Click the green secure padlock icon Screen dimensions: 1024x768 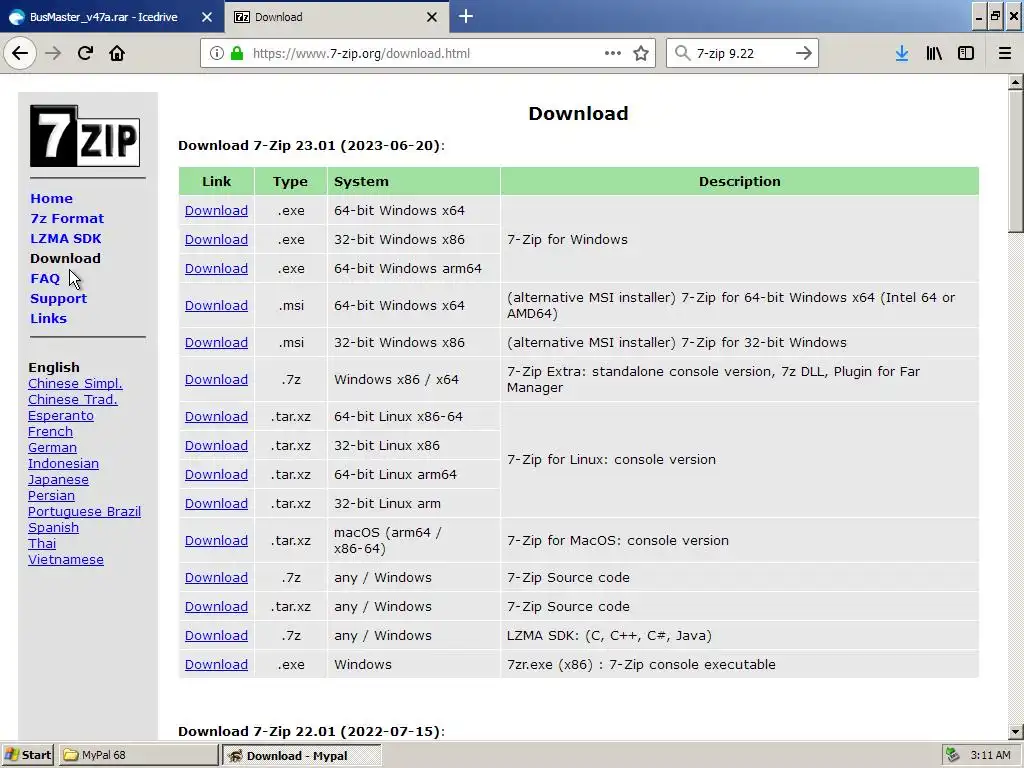237,54
